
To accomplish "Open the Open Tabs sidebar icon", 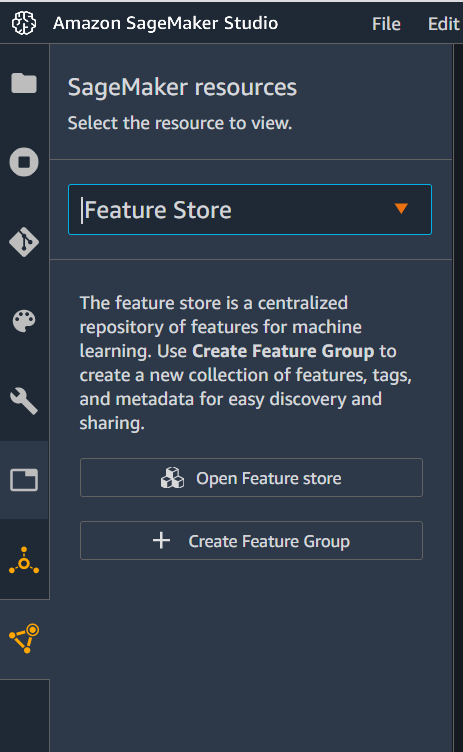I will [24, 480].
